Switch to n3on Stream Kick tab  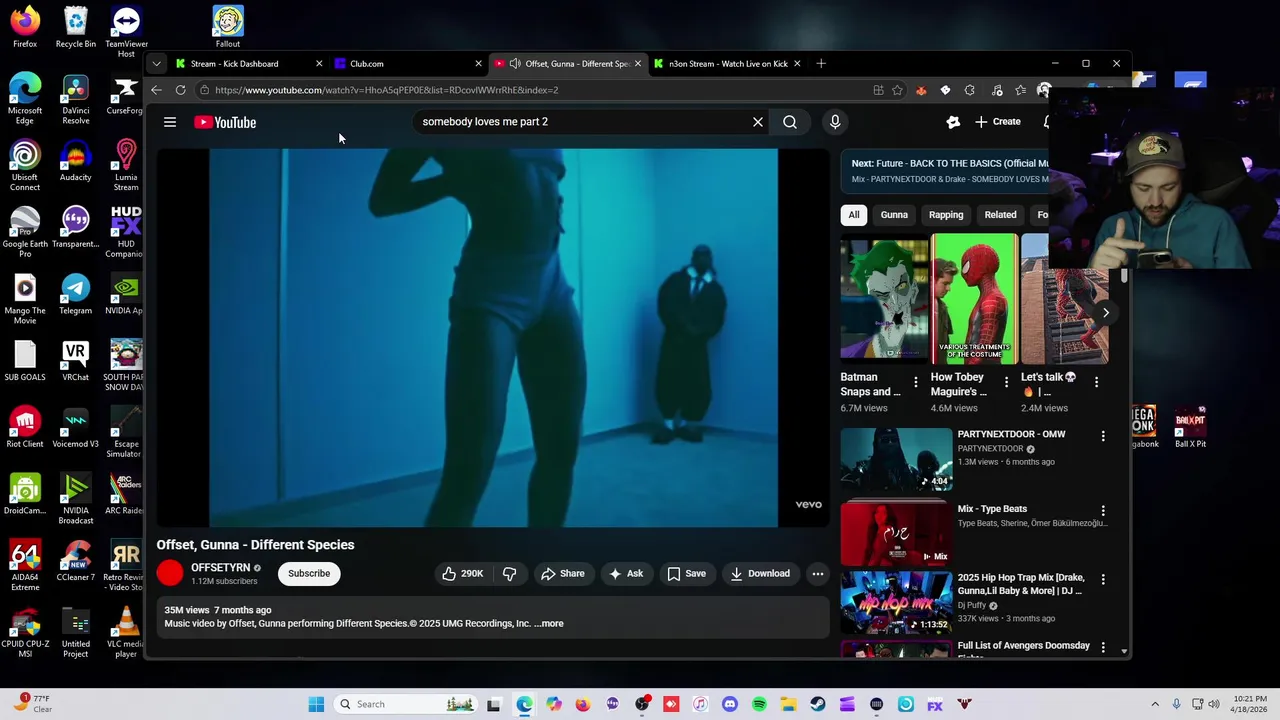click(x=727, y=64)
